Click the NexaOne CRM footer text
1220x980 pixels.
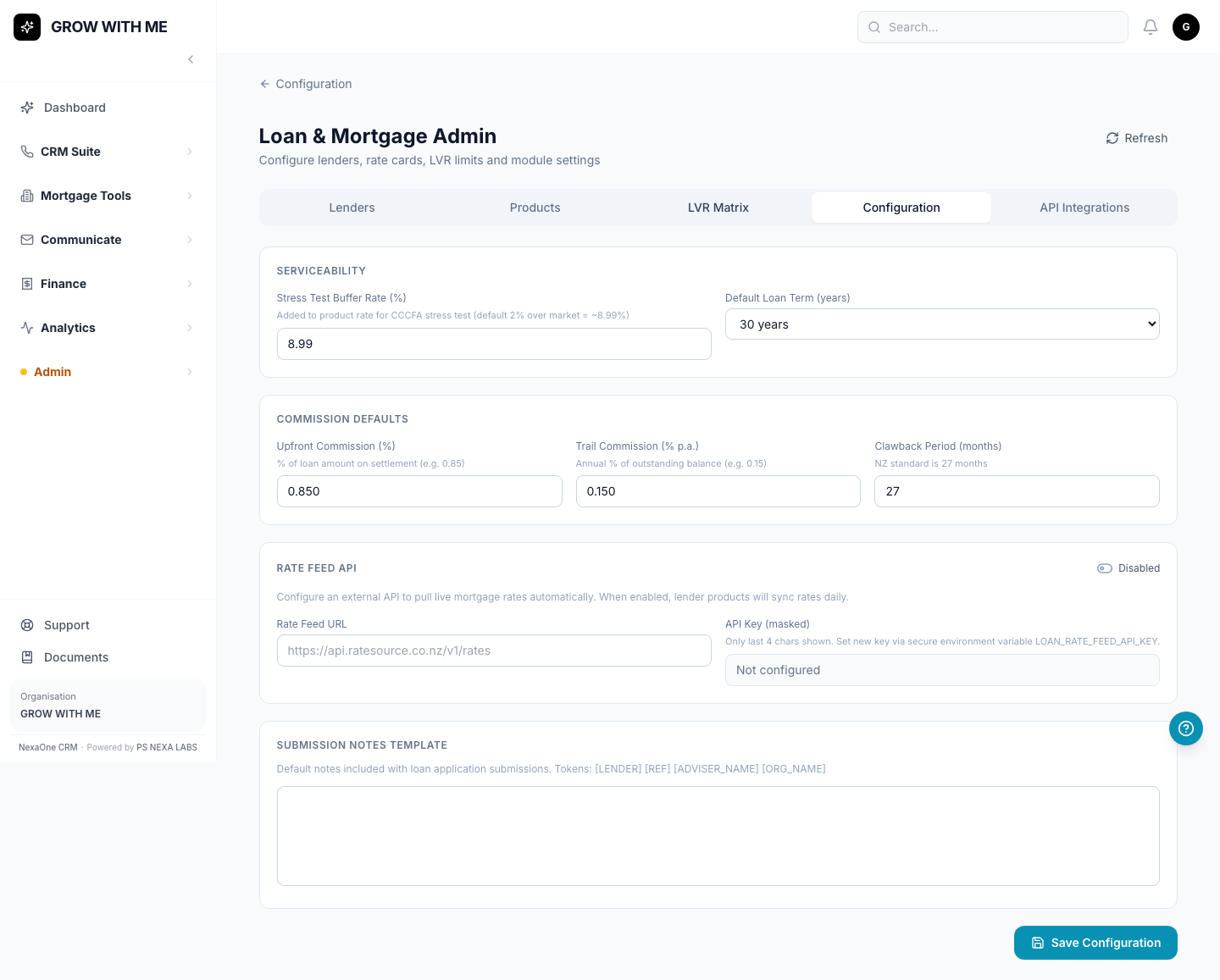(x=48, y=748)
